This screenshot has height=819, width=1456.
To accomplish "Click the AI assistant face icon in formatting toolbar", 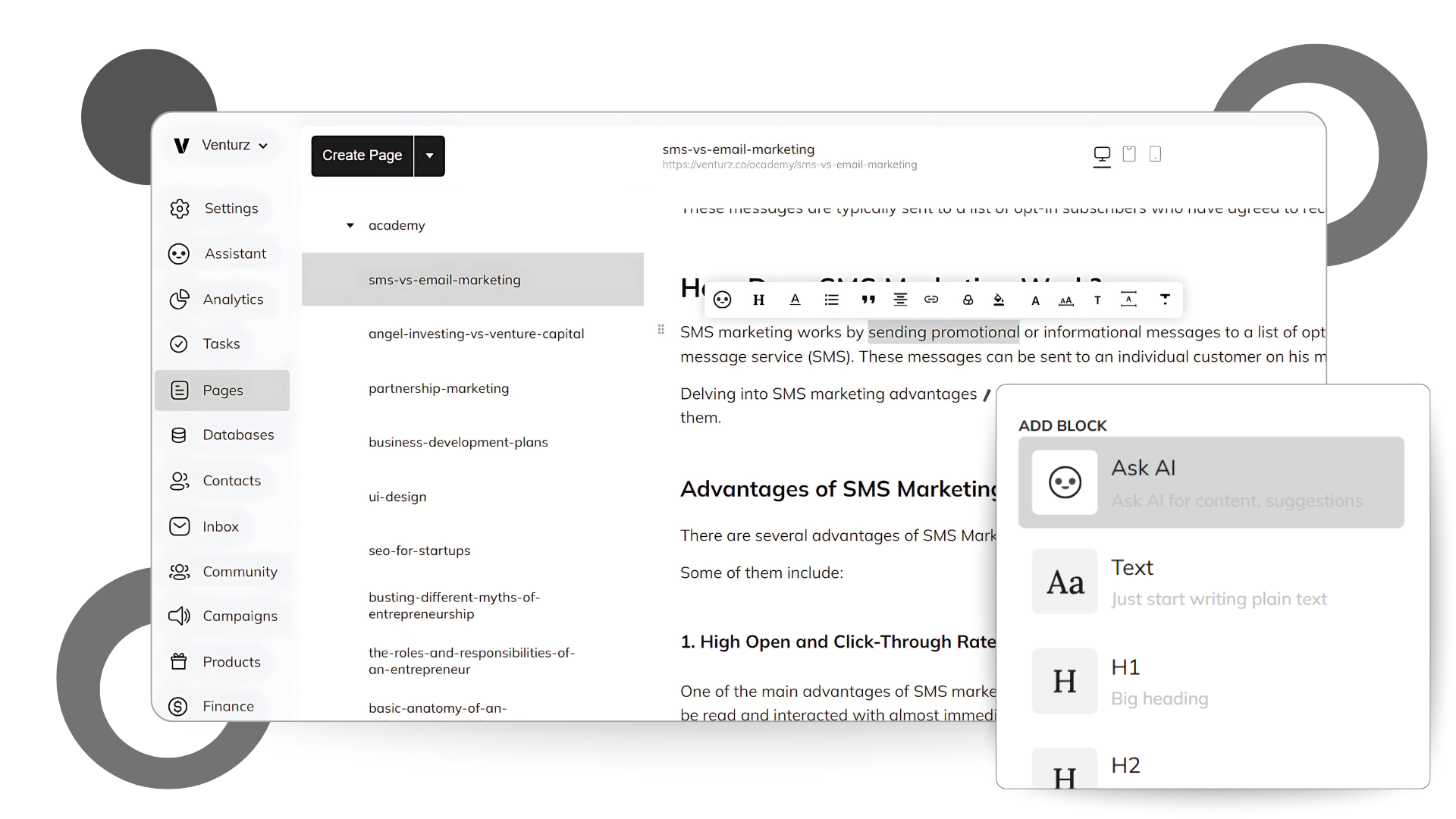I will click(x=722, y=300).
